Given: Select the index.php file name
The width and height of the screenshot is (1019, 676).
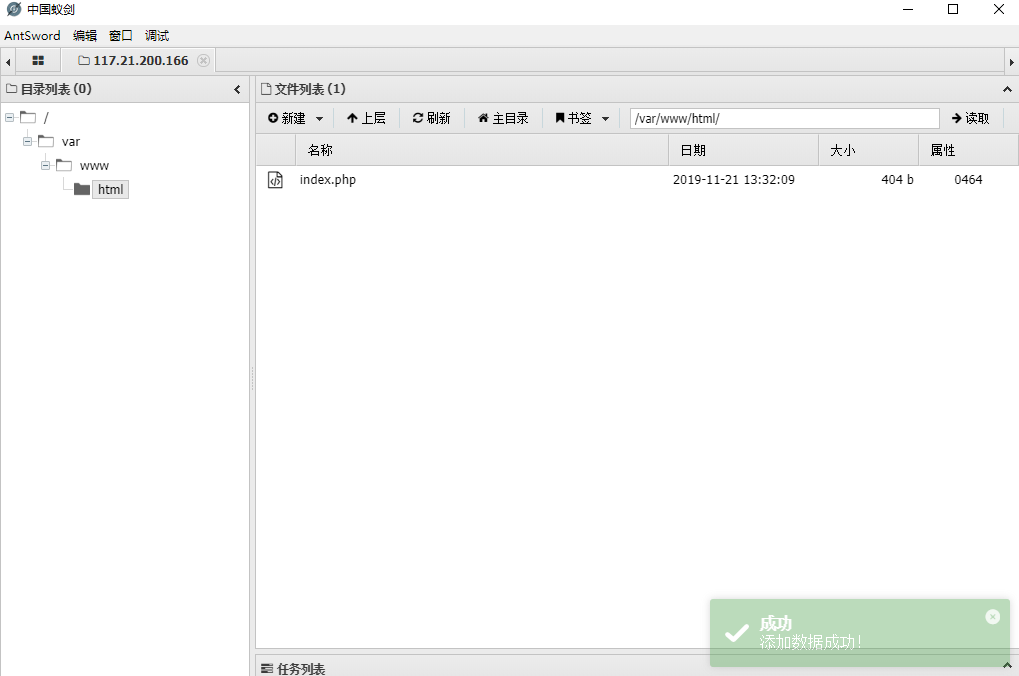Looking at the screenshot, I should (328, 179).
